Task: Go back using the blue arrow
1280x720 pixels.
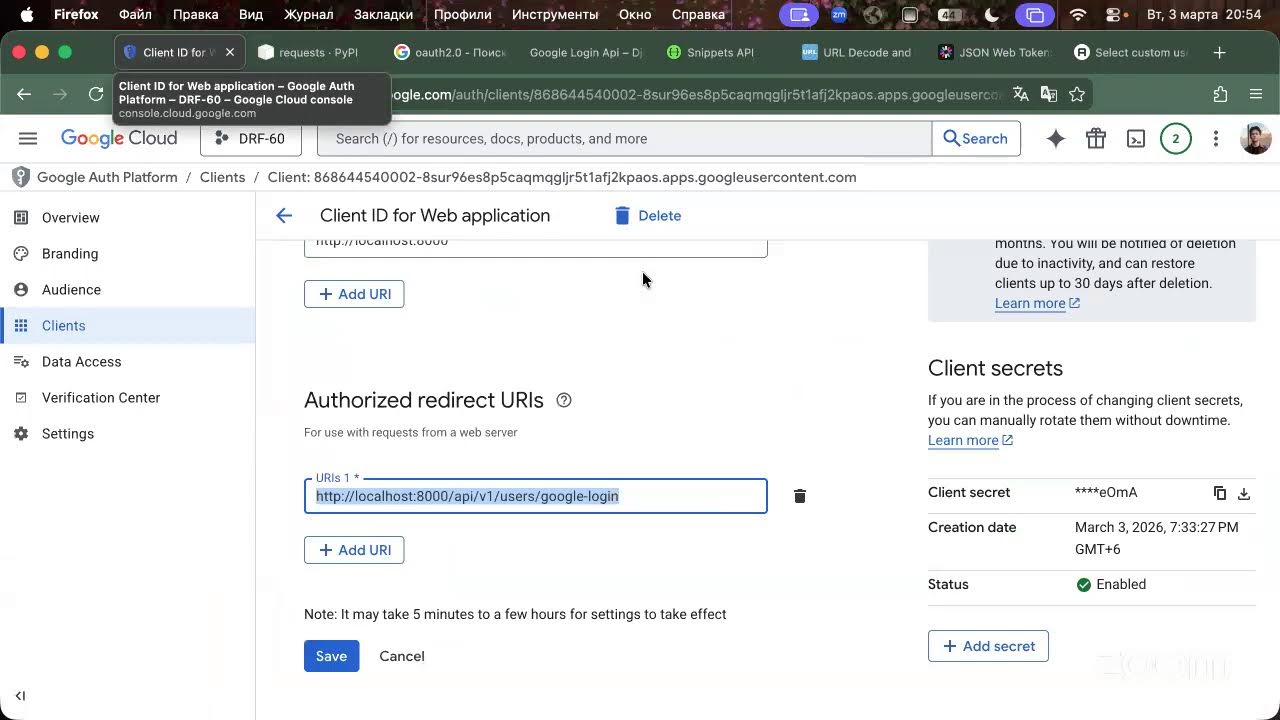Action: pos(284,216)
